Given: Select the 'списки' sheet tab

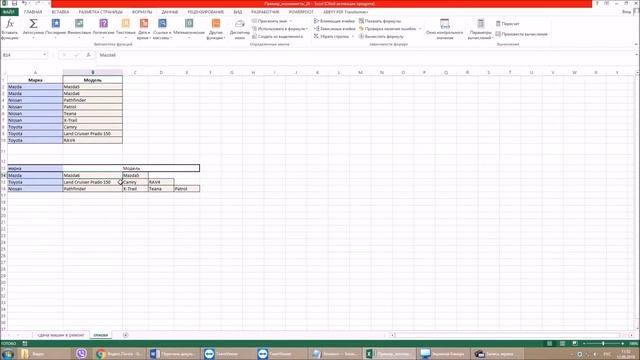Looking at the screenshot, I should (x=100, y=335).
